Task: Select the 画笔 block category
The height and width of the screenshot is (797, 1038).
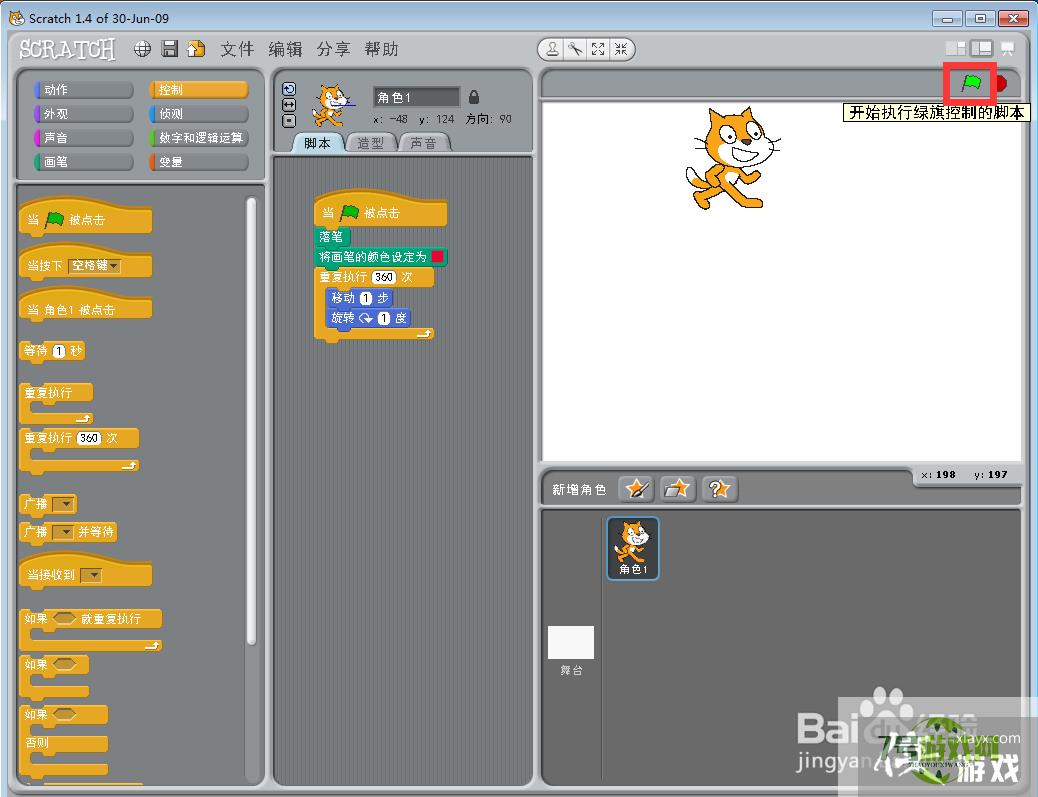Action: 83,162
